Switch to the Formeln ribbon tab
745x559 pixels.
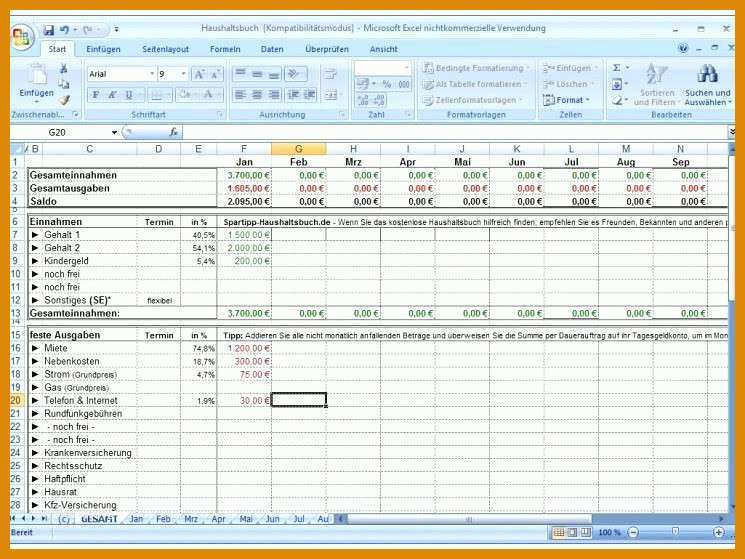225,49
